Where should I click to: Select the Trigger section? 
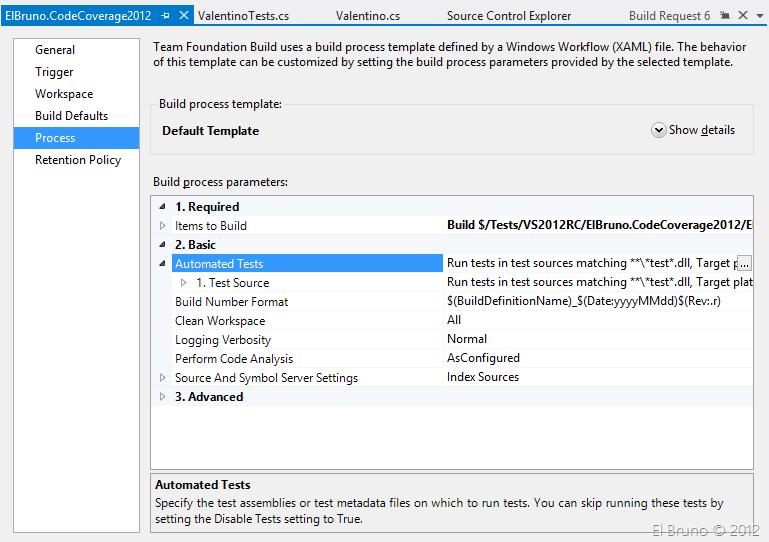coord(54,72)
